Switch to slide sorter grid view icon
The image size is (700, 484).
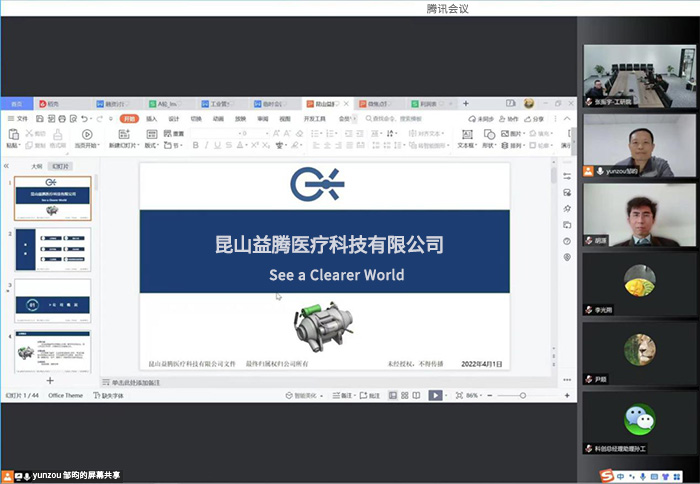point(405,396)
